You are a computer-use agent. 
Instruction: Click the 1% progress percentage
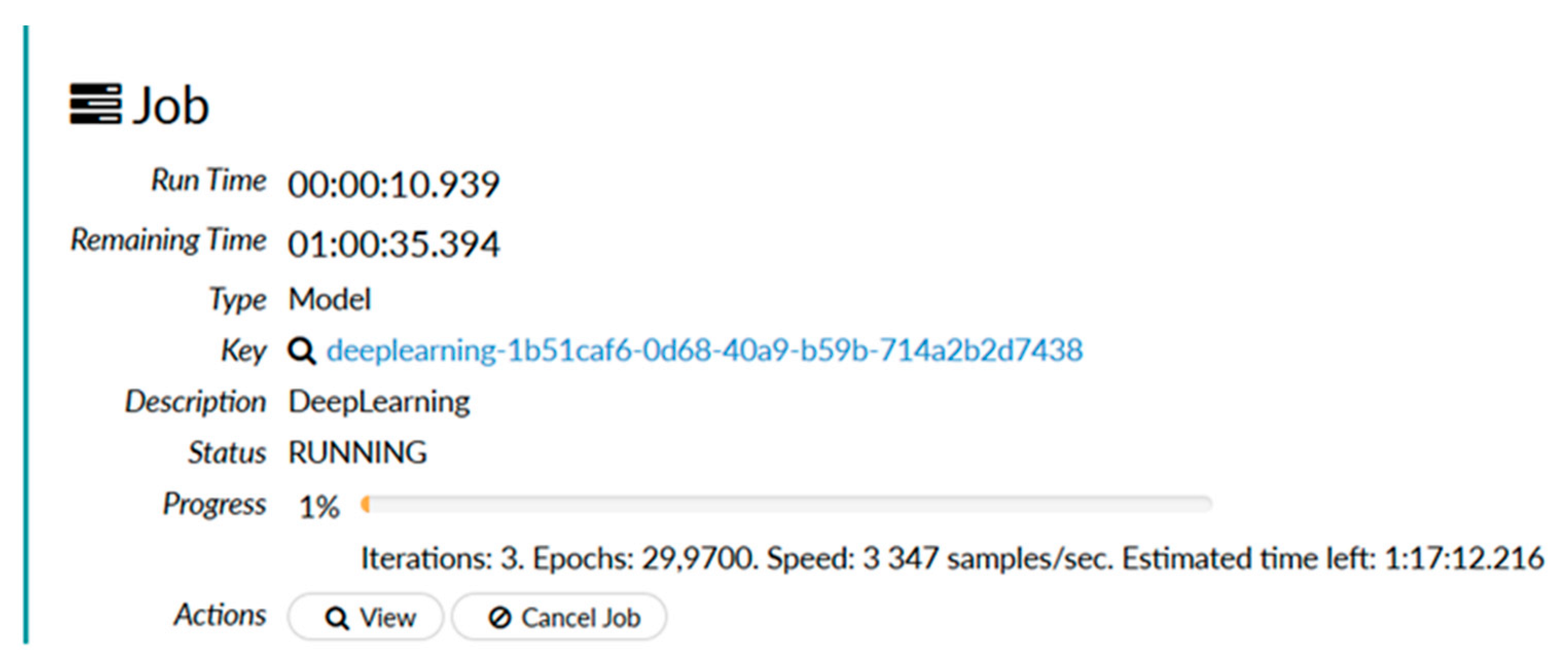pyautogui.click(x=318, y=506)
